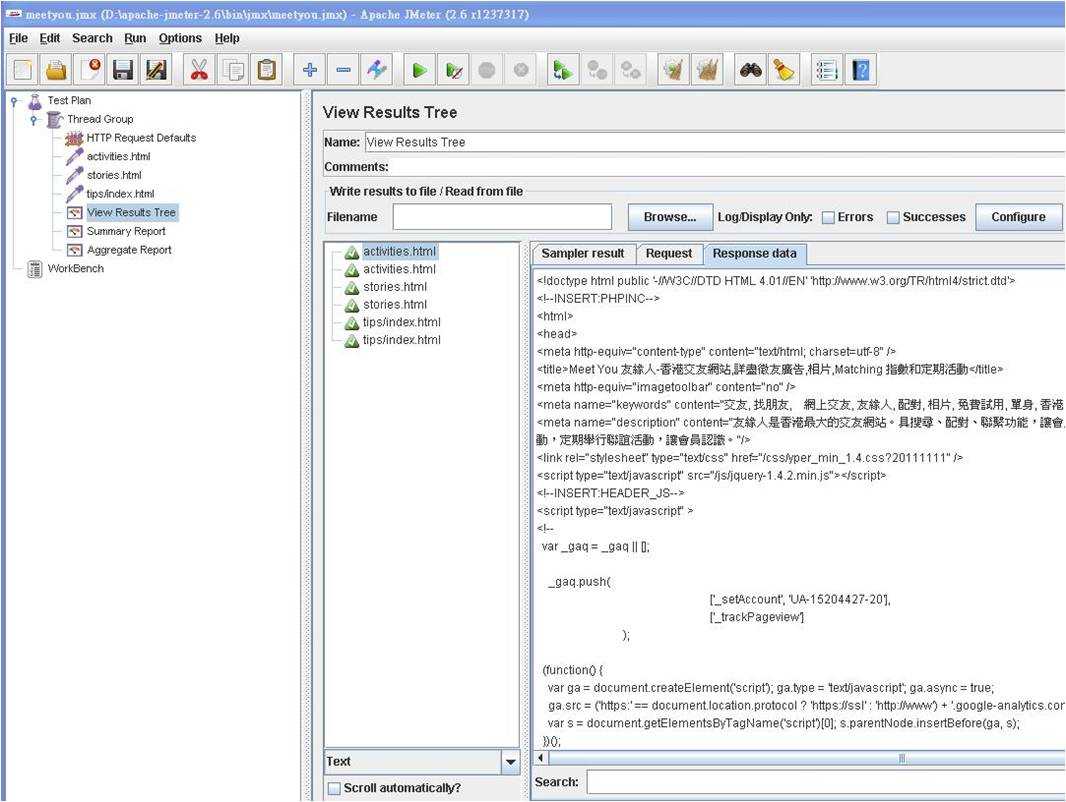Open the Edit menu

[50, 38]
